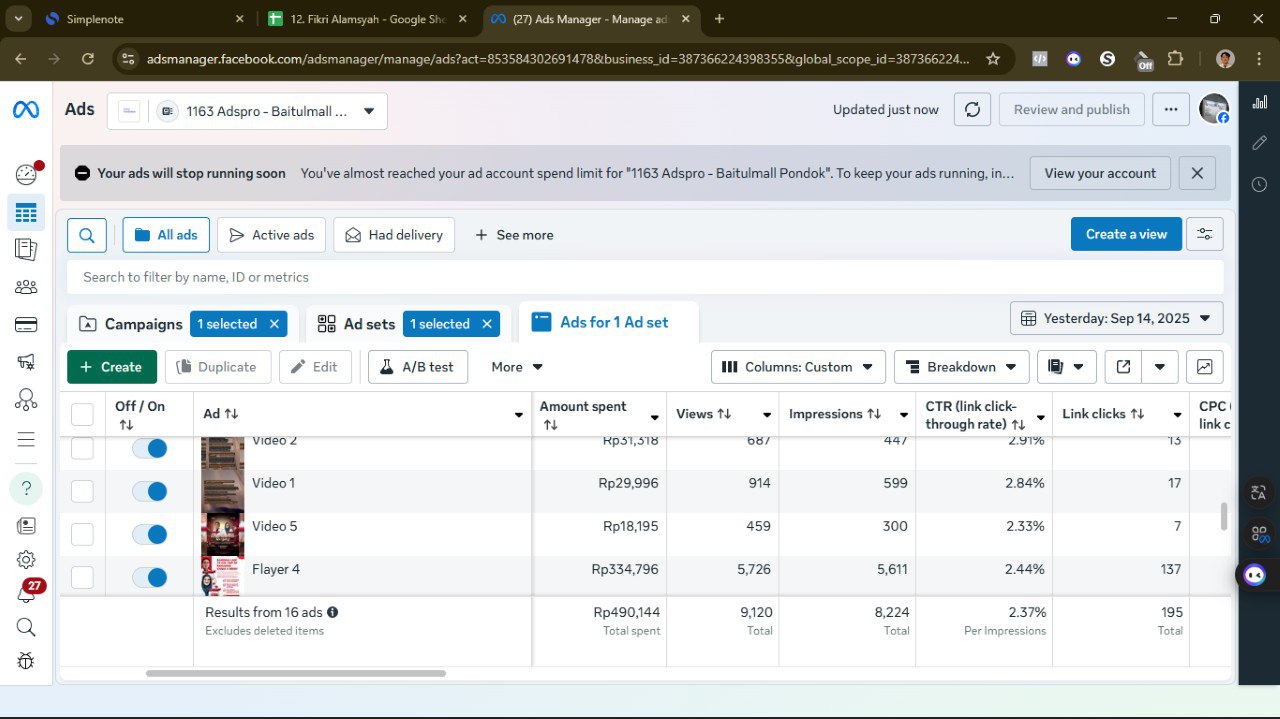Image resolution: width=1280 pixels, height=719 pixels.
Task: Click the export table data icon
Action: pos(1123,367)
